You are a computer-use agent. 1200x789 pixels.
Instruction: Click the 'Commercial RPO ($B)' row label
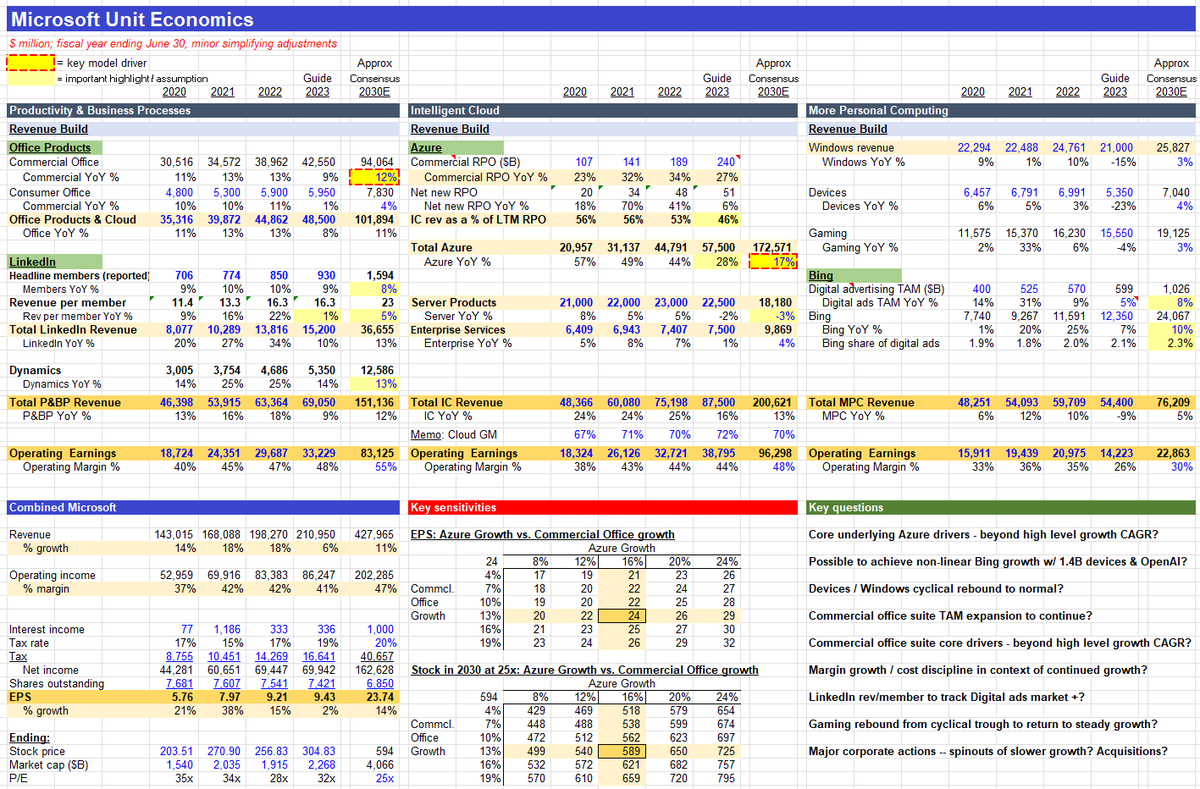point(465,162)
